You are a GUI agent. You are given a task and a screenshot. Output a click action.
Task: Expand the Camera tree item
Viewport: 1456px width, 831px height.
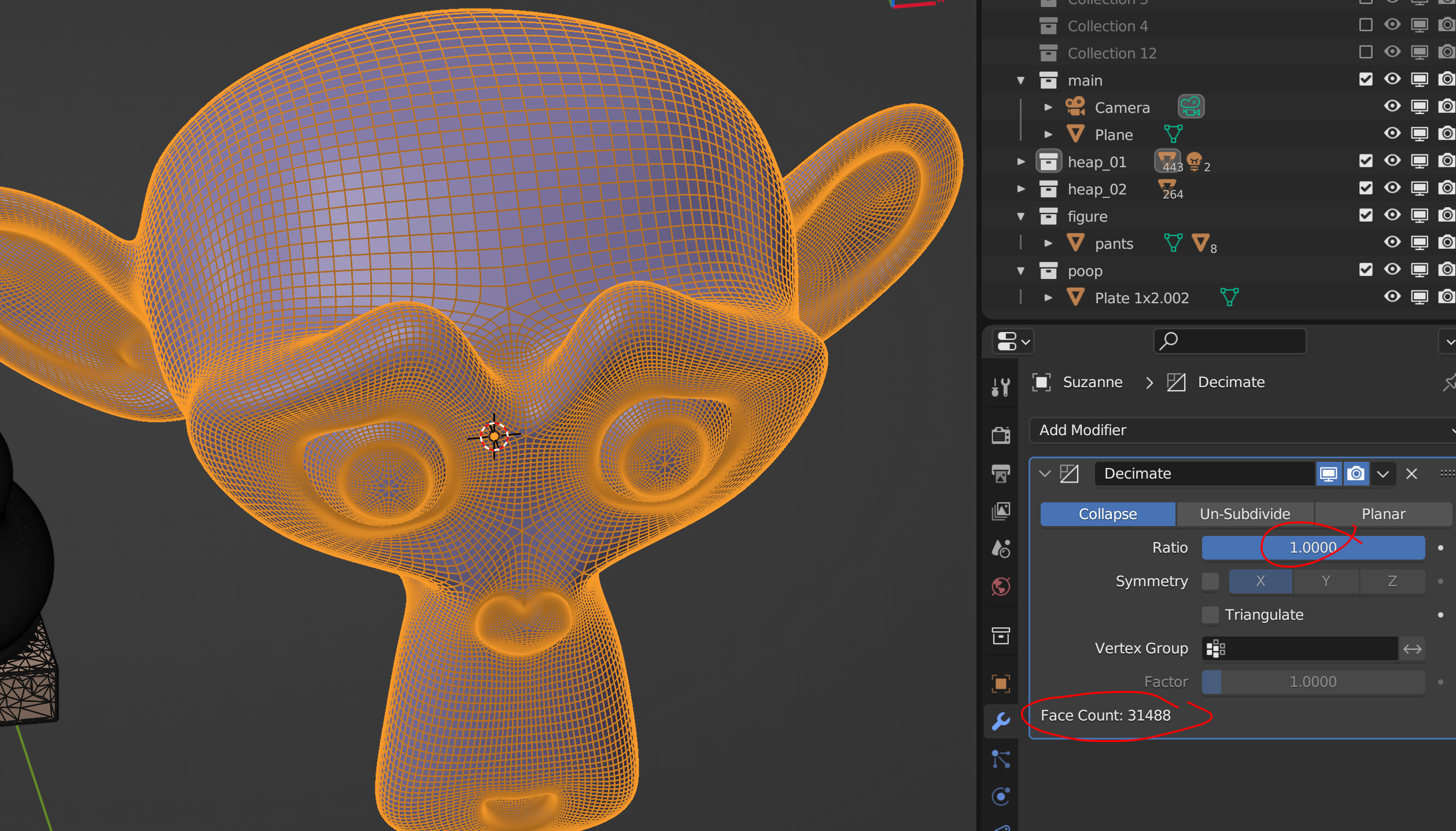1048,107
